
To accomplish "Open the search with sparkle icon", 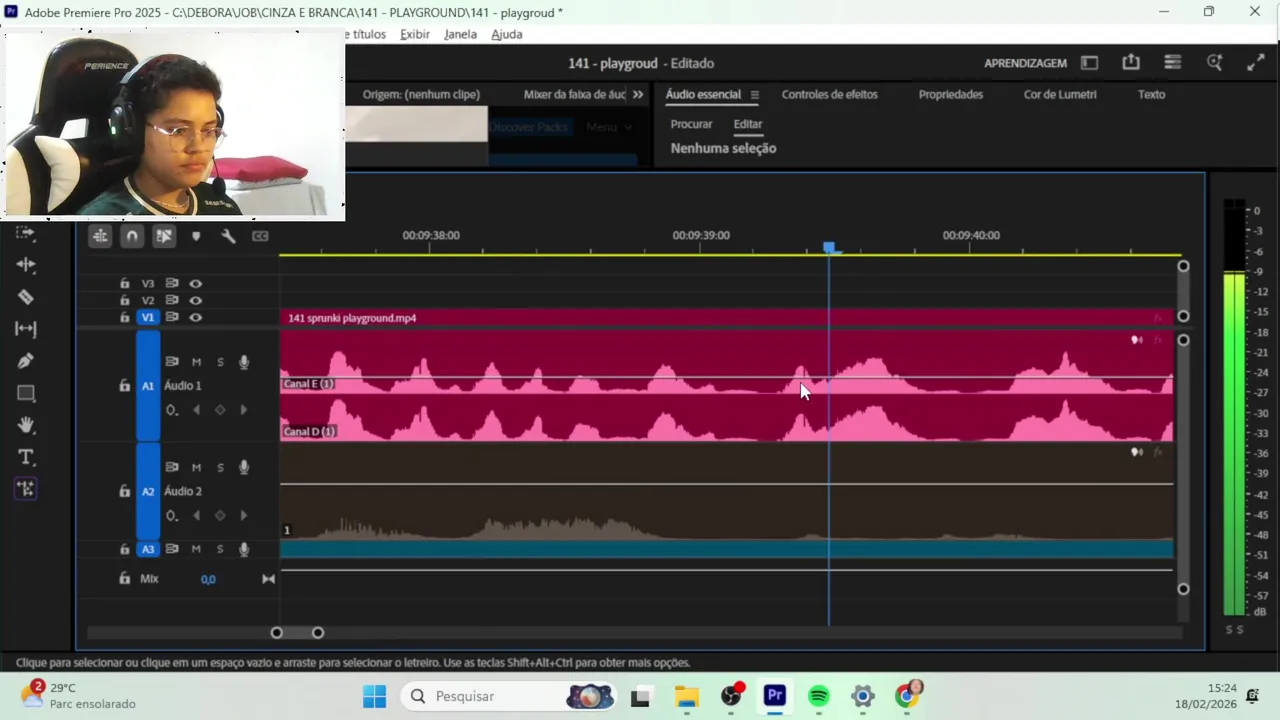I will 1215,62.
